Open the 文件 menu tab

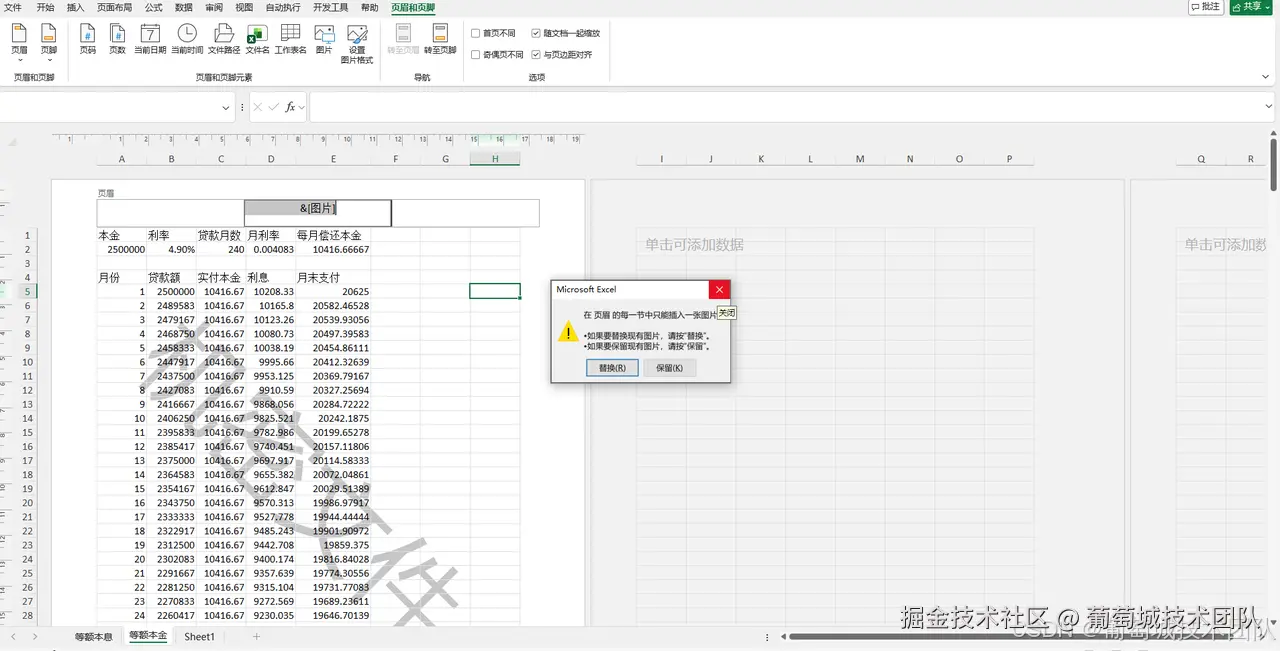(13, 7)
